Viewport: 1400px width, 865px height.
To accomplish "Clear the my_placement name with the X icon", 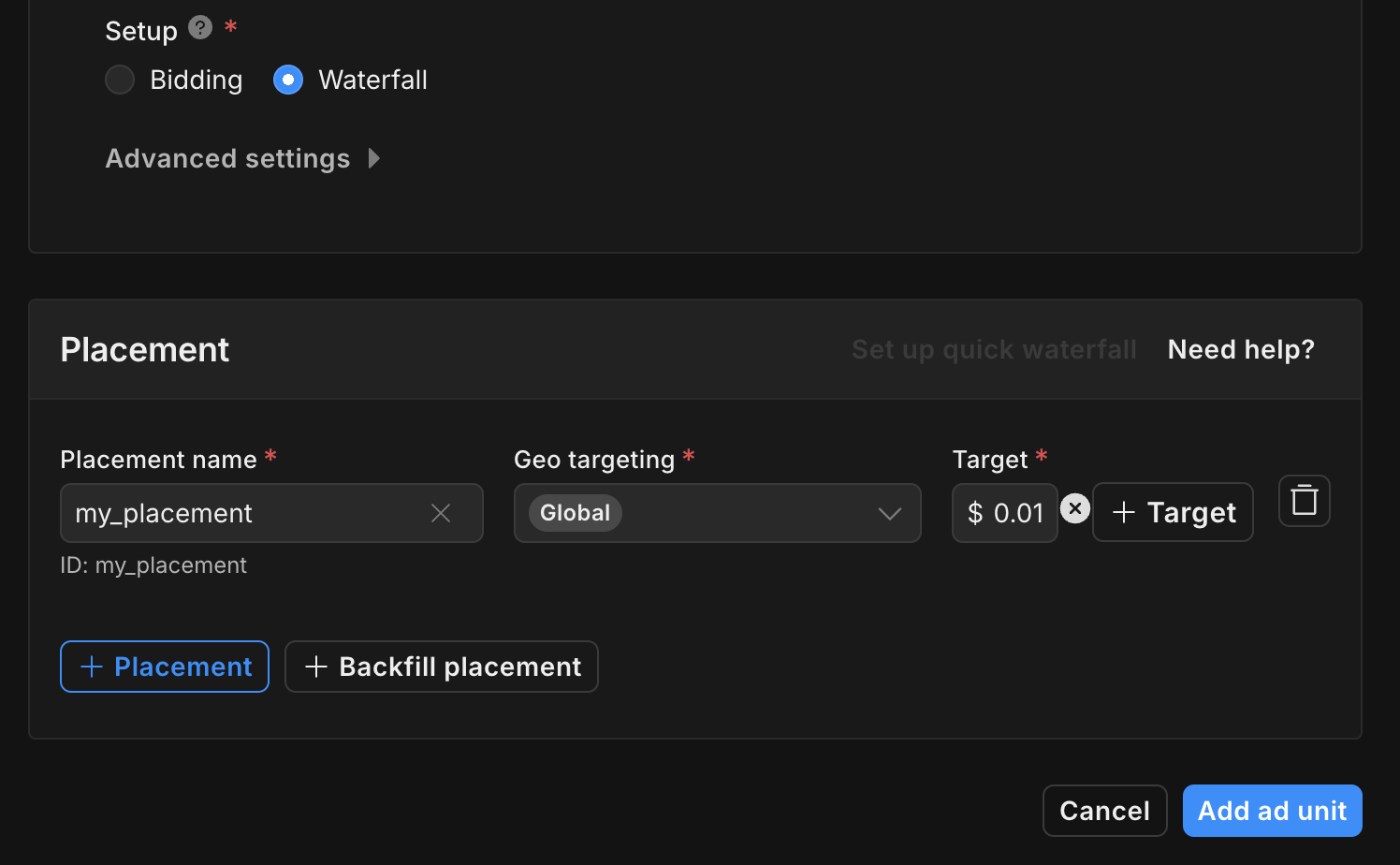I will [441, 513].
